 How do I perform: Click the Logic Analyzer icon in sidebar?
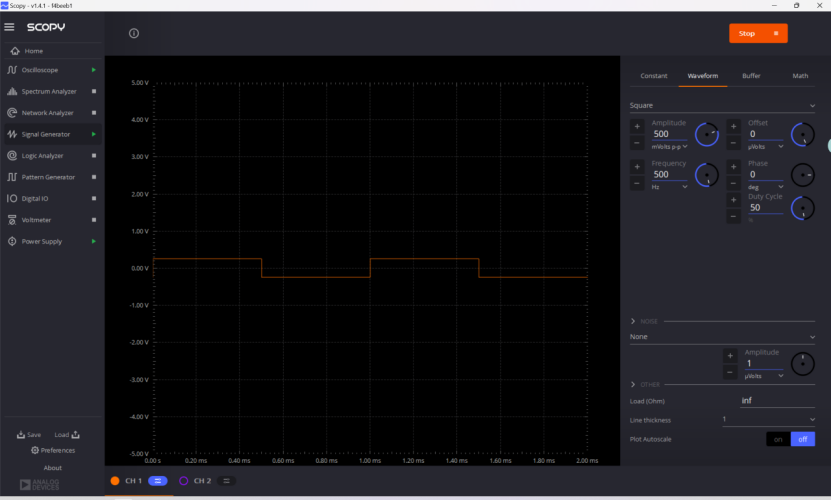pyautogui.click(x=12, y=156)
